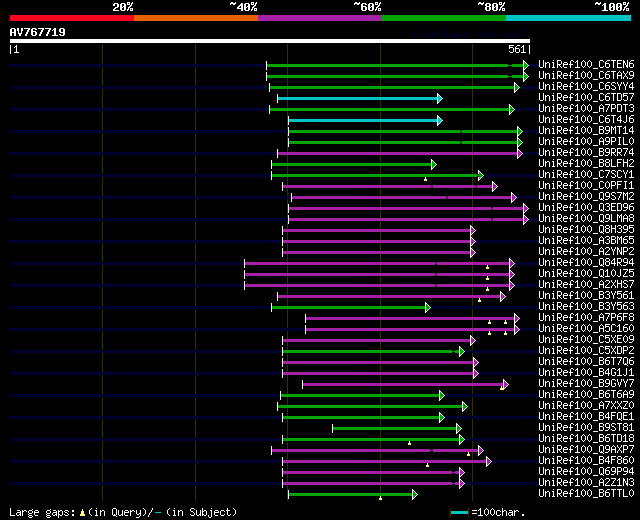
Task: Select label UniRef100_A2XHS7
Action: tap(586, 284)
